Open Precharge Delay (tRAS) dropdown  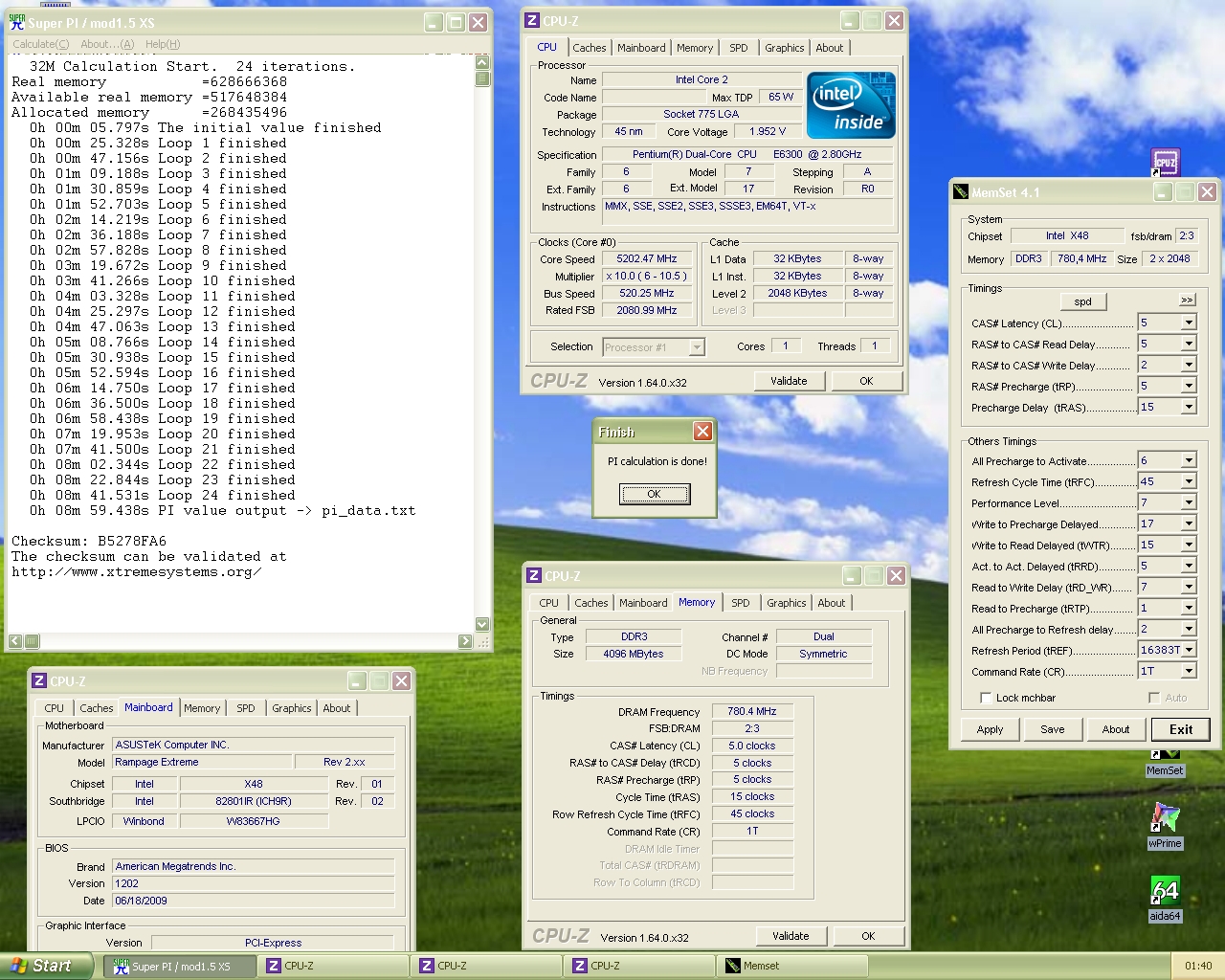tap(1189, 407)
